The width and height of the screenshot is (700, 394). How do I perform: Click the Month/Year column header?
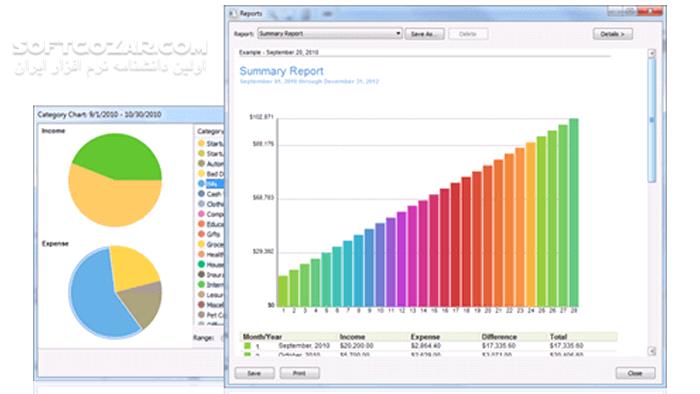tap(262, 337)
